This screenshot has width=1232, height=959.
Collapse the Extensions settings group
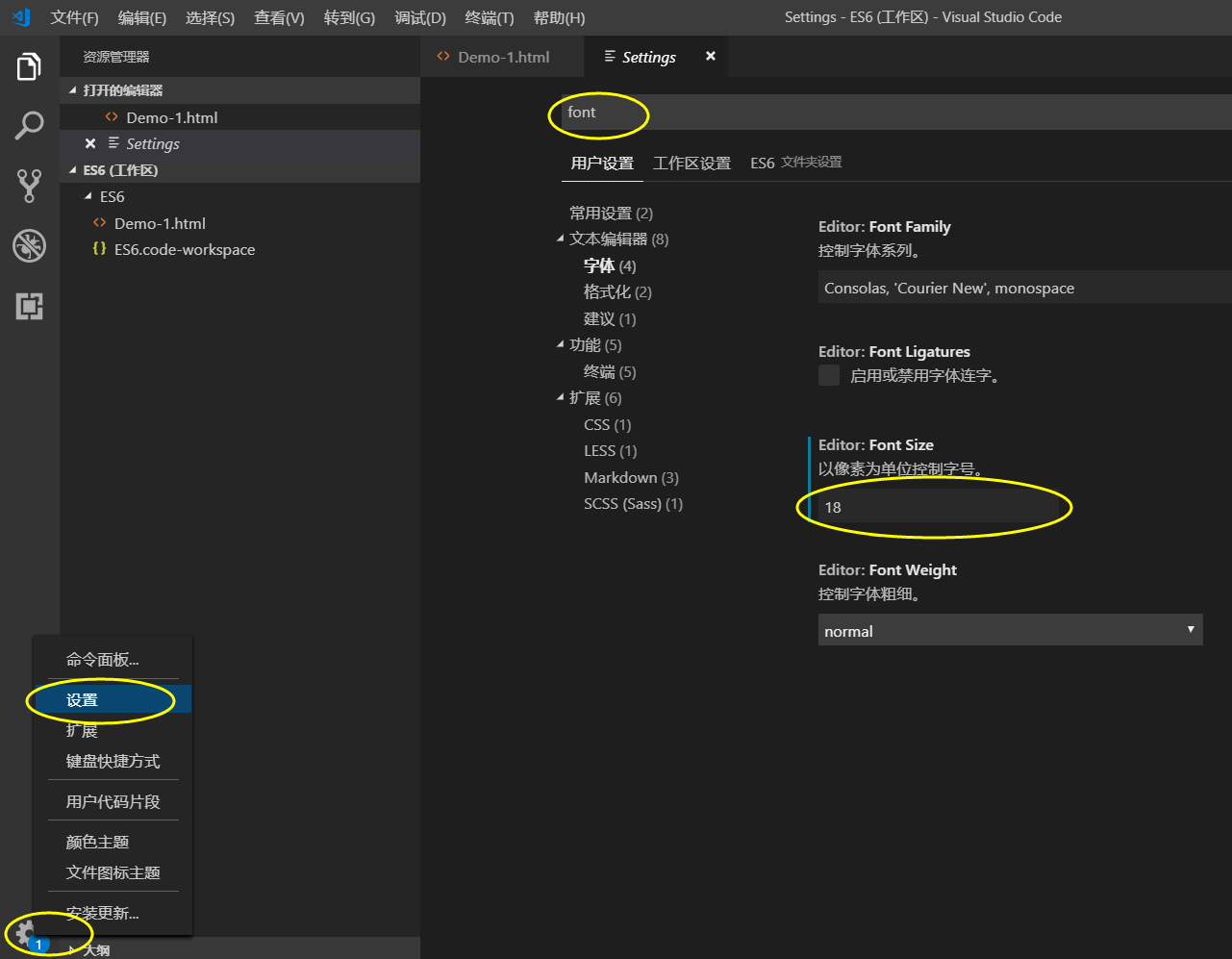561,397
